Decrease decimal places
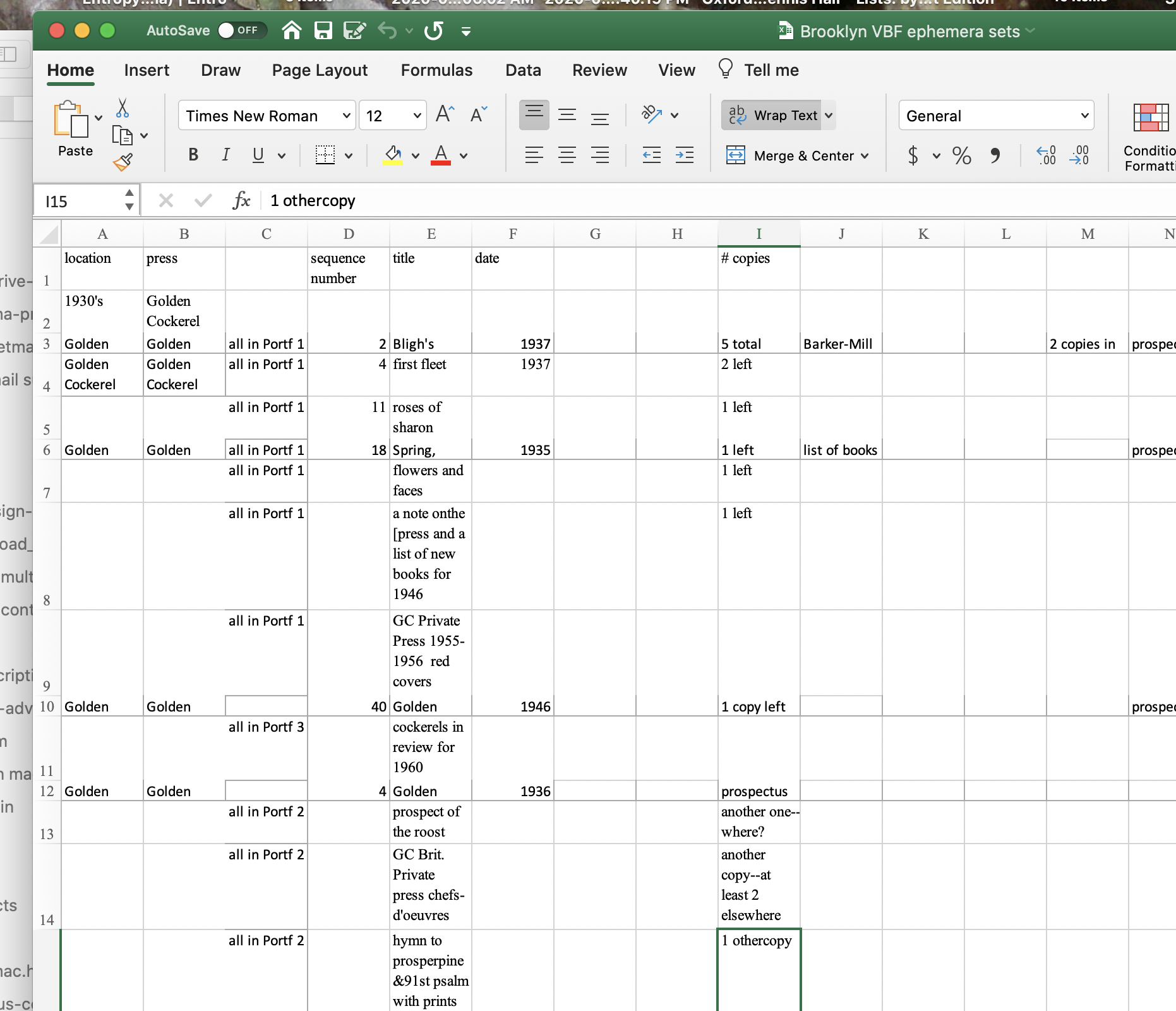 click(1079, 155)
